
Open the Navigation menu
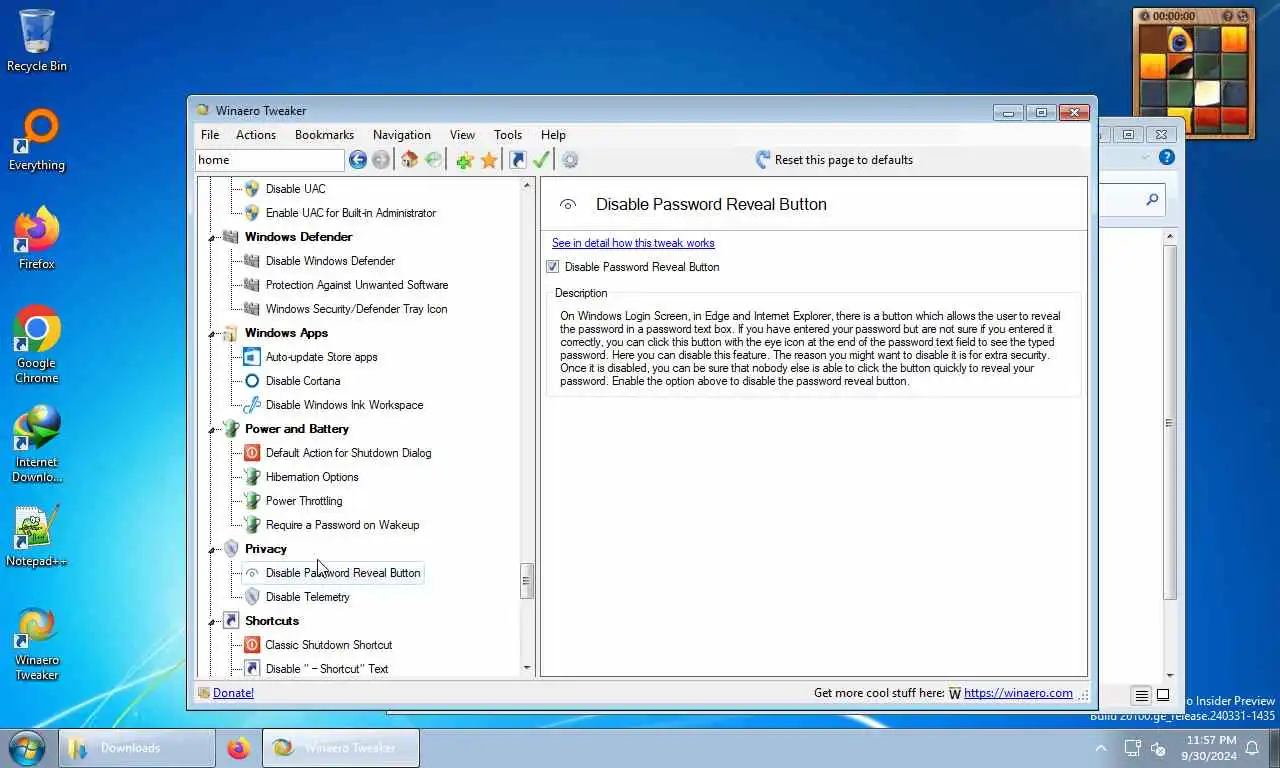402,135
